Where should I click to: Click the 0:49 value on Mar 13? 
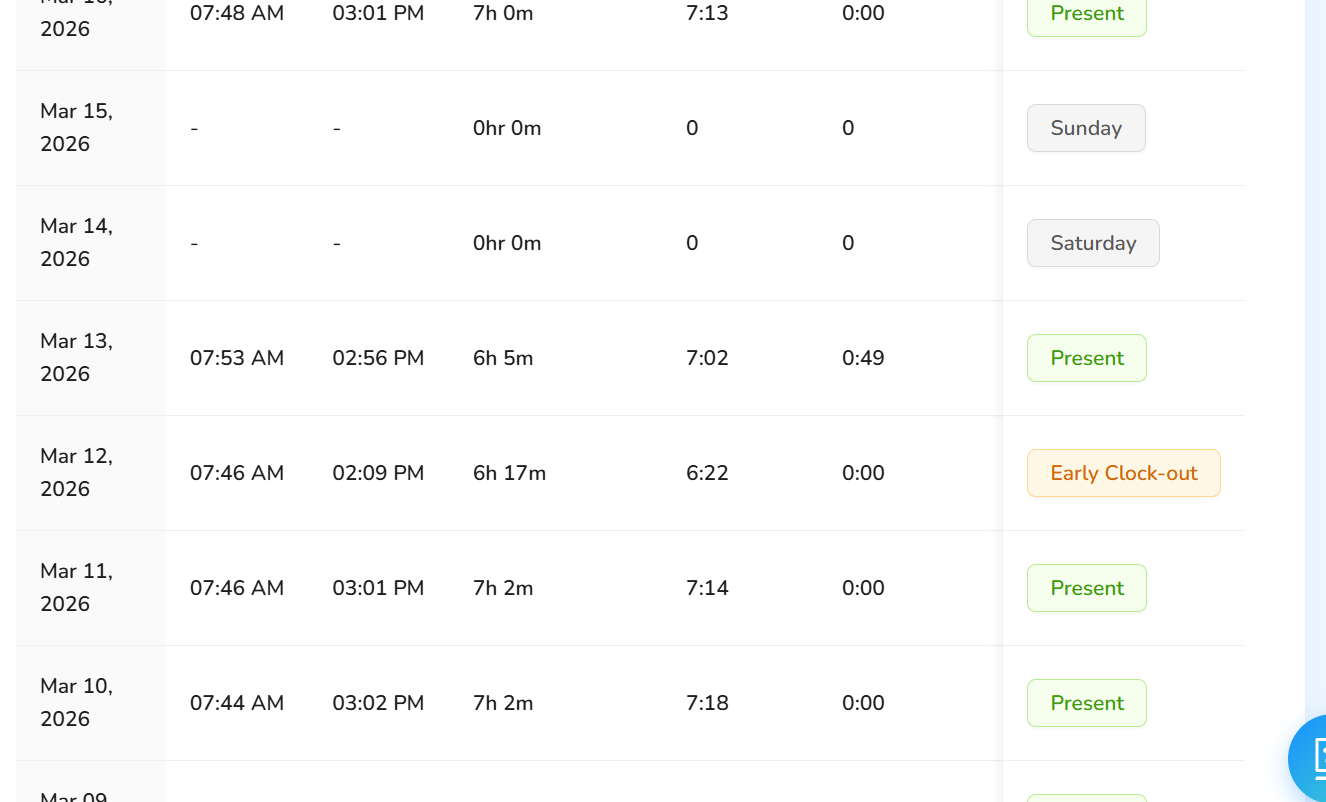tap(863, 358)
